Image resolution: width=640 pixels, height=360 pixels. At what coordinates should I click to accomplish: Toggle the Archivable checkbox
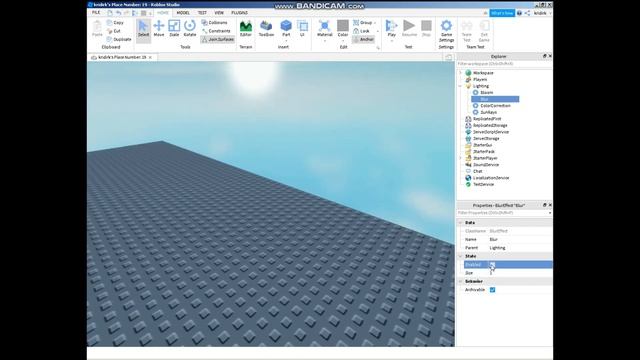tap(492, 290)
